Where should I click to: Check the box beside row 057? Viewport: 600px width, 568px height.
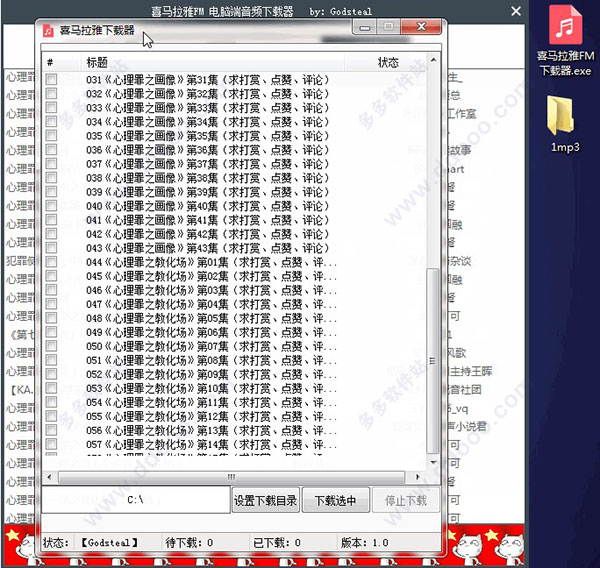click(x=51, y=444)
